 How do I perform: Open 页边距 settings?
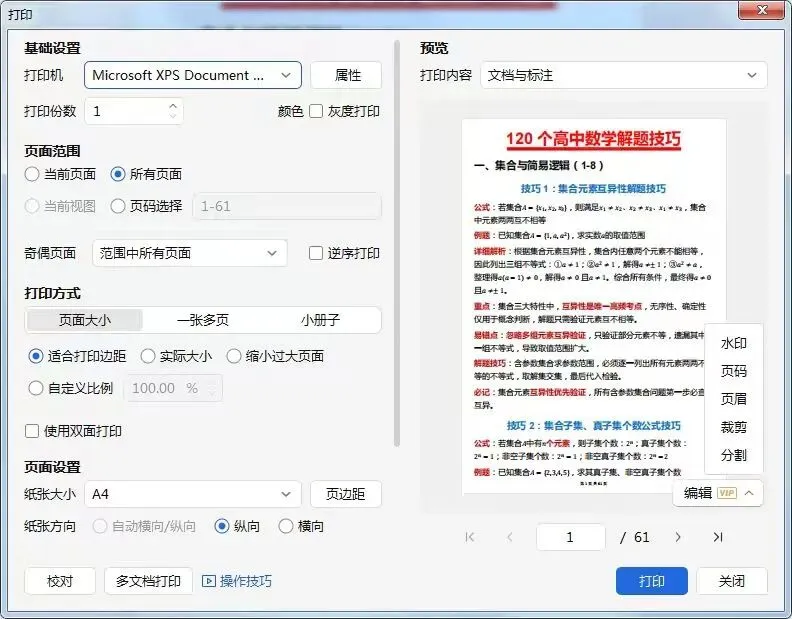(x=346, y=494)
